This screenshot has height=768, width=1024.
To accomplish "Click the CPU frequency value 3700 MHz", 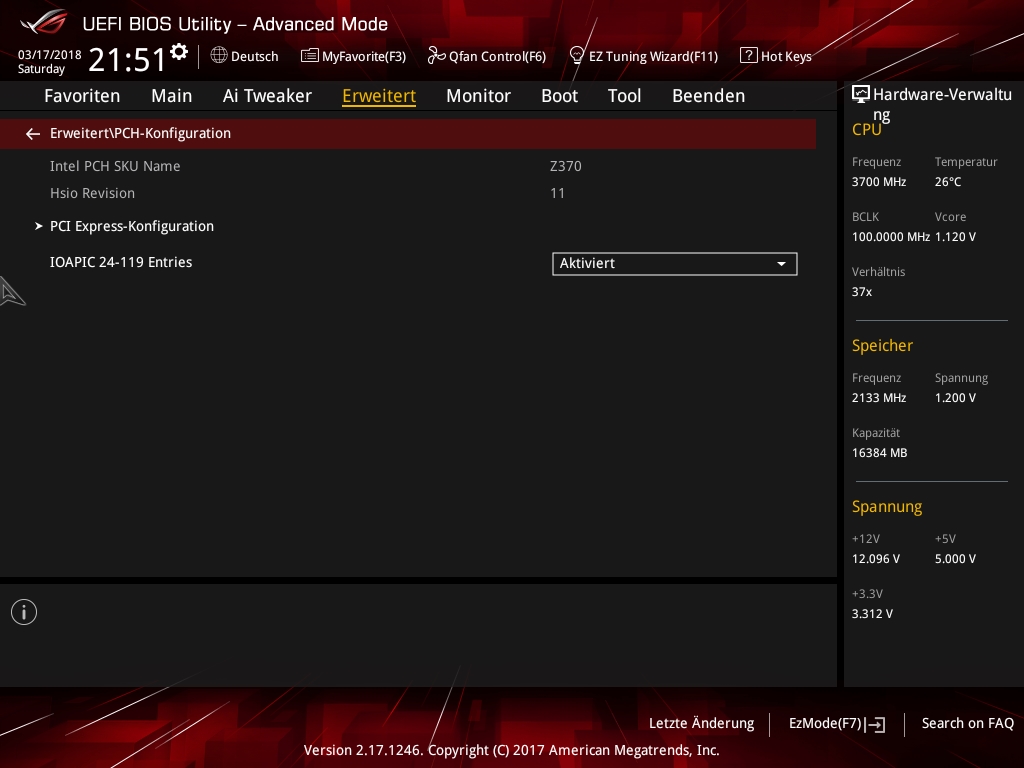I will 879,182.
